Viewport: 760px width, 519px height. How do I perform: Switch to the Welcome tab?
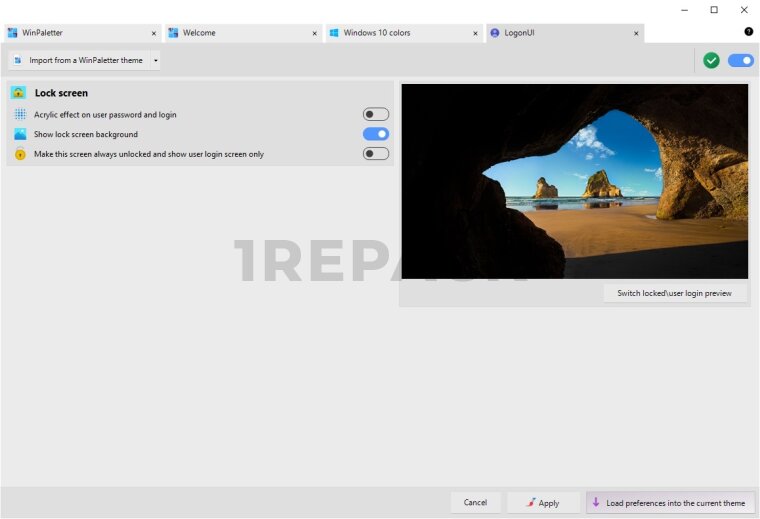click(x=199, y=33)
